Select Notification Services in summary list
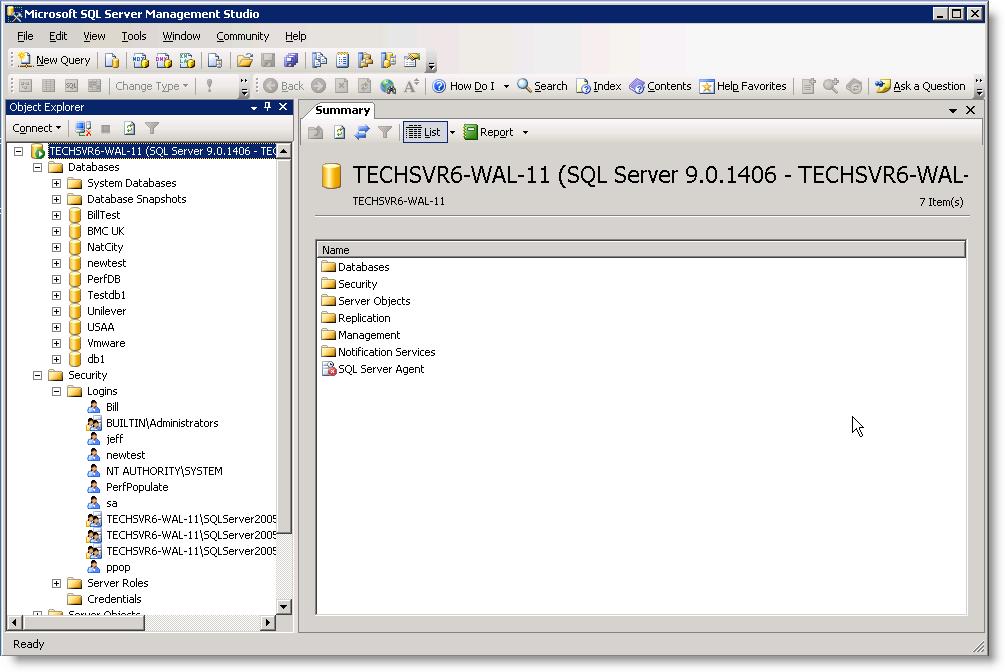The width and height of the screenshot is (1005, 672). coord(386,352)
